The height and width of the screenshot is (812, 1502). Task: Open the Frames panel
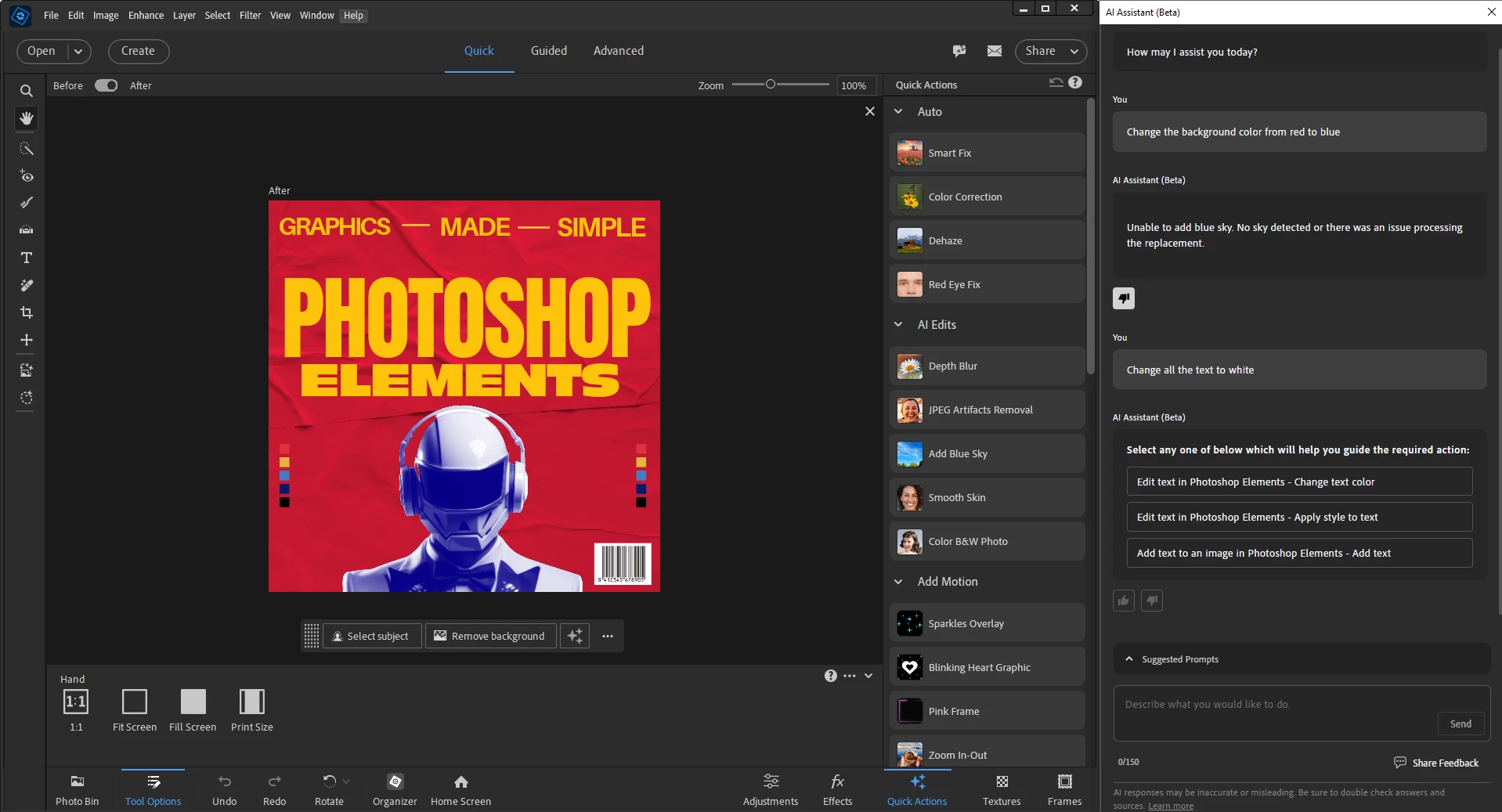click(1064, 789)
